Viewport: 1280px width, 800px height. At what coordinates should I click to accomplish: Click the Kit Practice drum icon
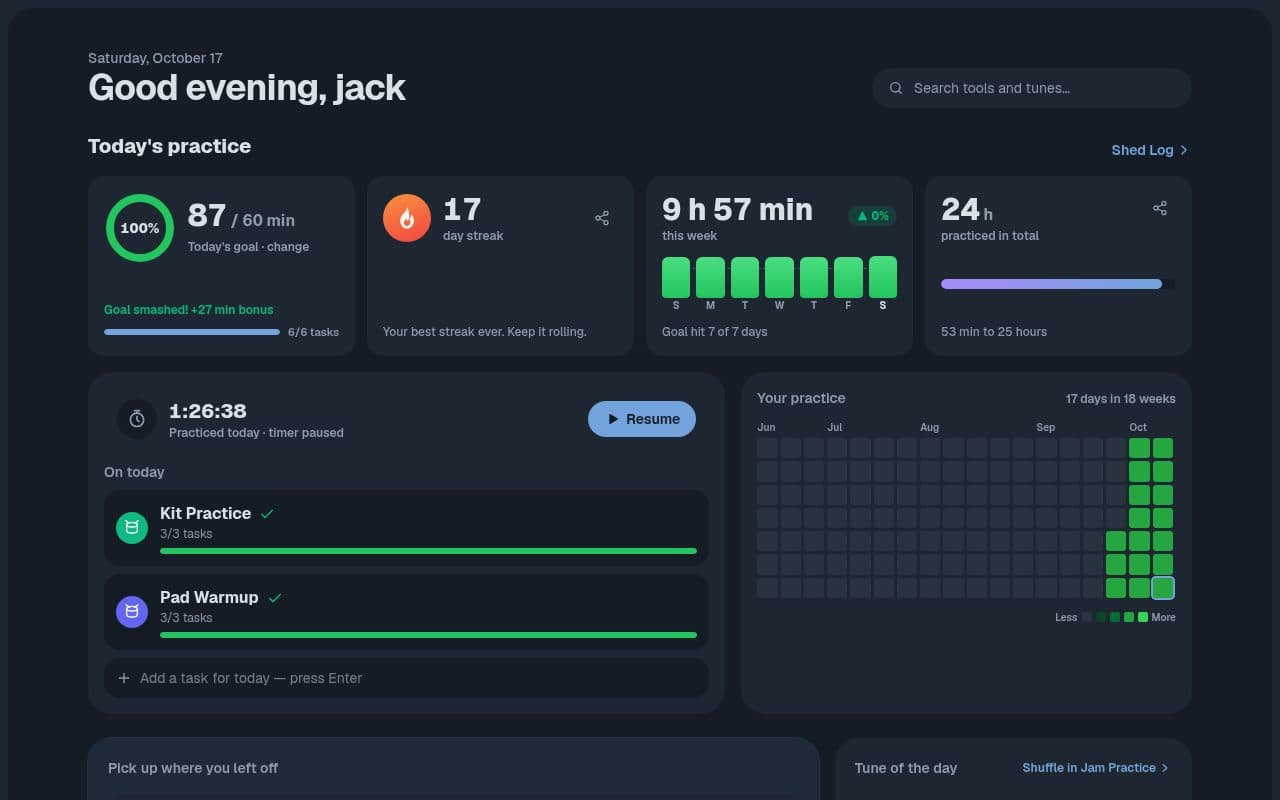[132, 528]
